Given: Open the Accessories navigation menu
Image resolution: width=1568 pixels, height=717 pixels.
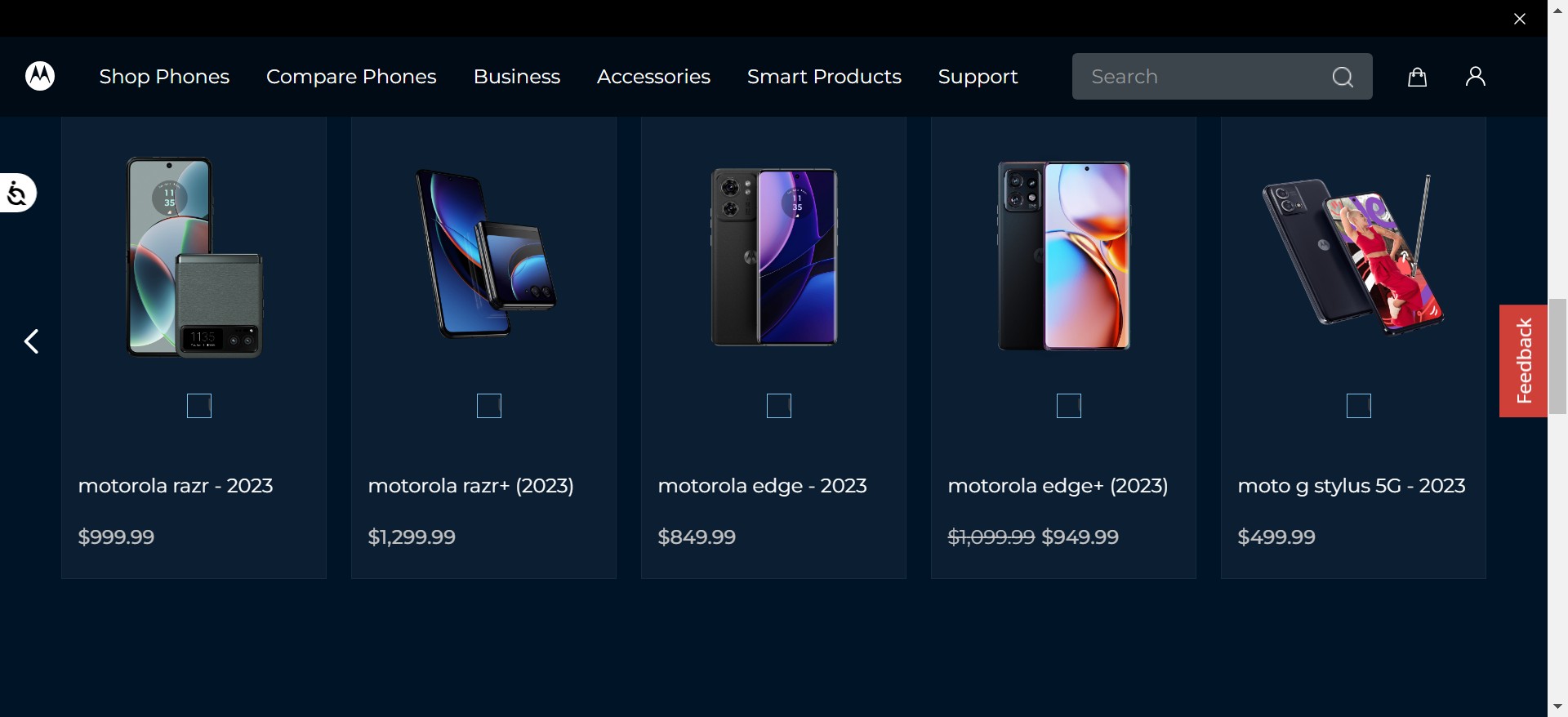Looking at the screenshot, I should pyautogui.click(x=653, y=77).
